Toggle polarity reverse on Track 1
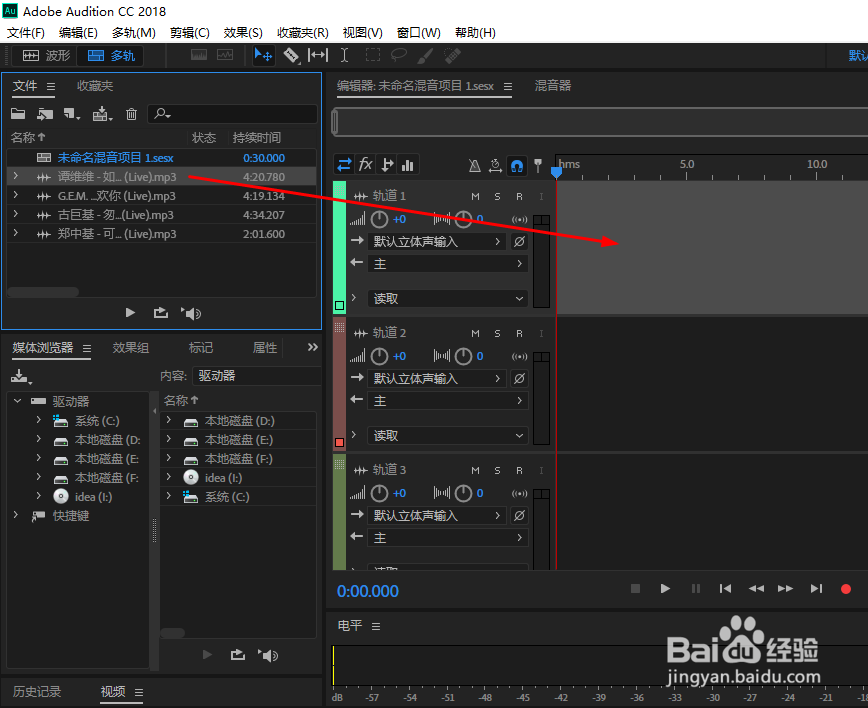This screenshot has width=868, height=708. [x=519, y=241]
